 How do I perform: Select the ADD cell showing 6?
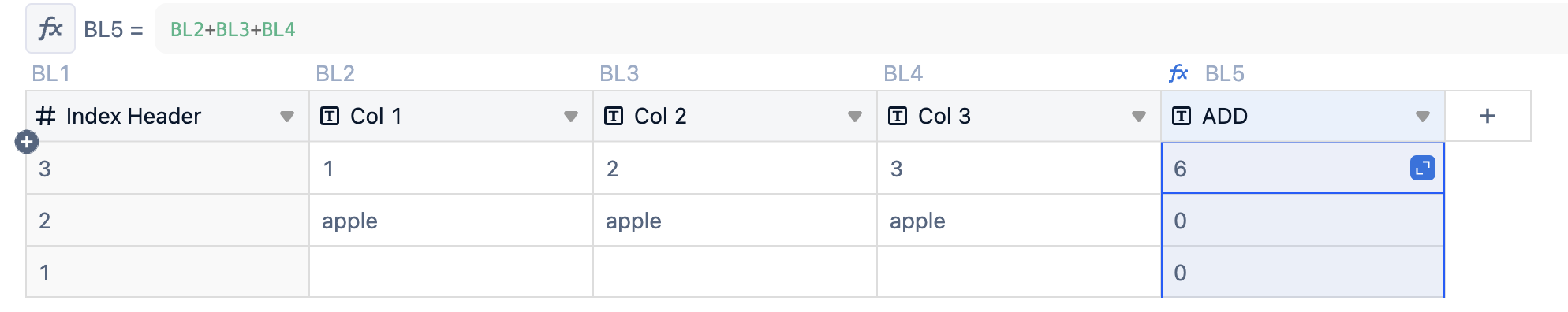[1303, 168]
